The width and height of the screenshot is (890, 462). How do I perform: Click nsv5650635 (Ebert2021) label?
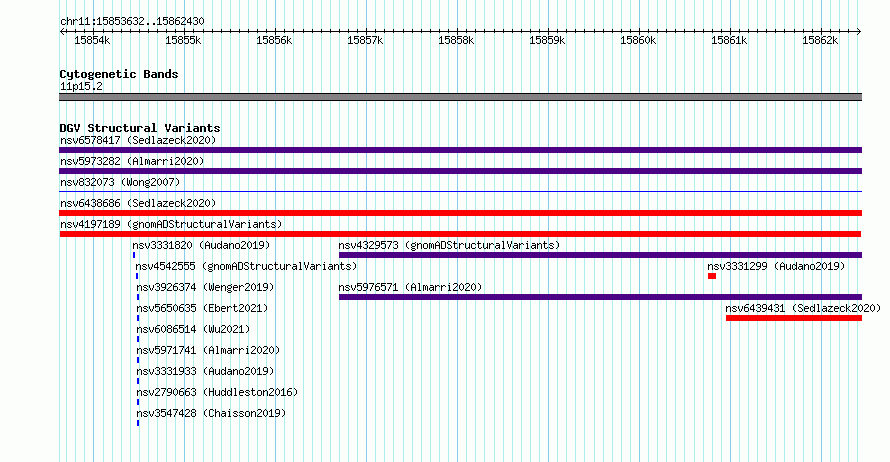(202, 308)
